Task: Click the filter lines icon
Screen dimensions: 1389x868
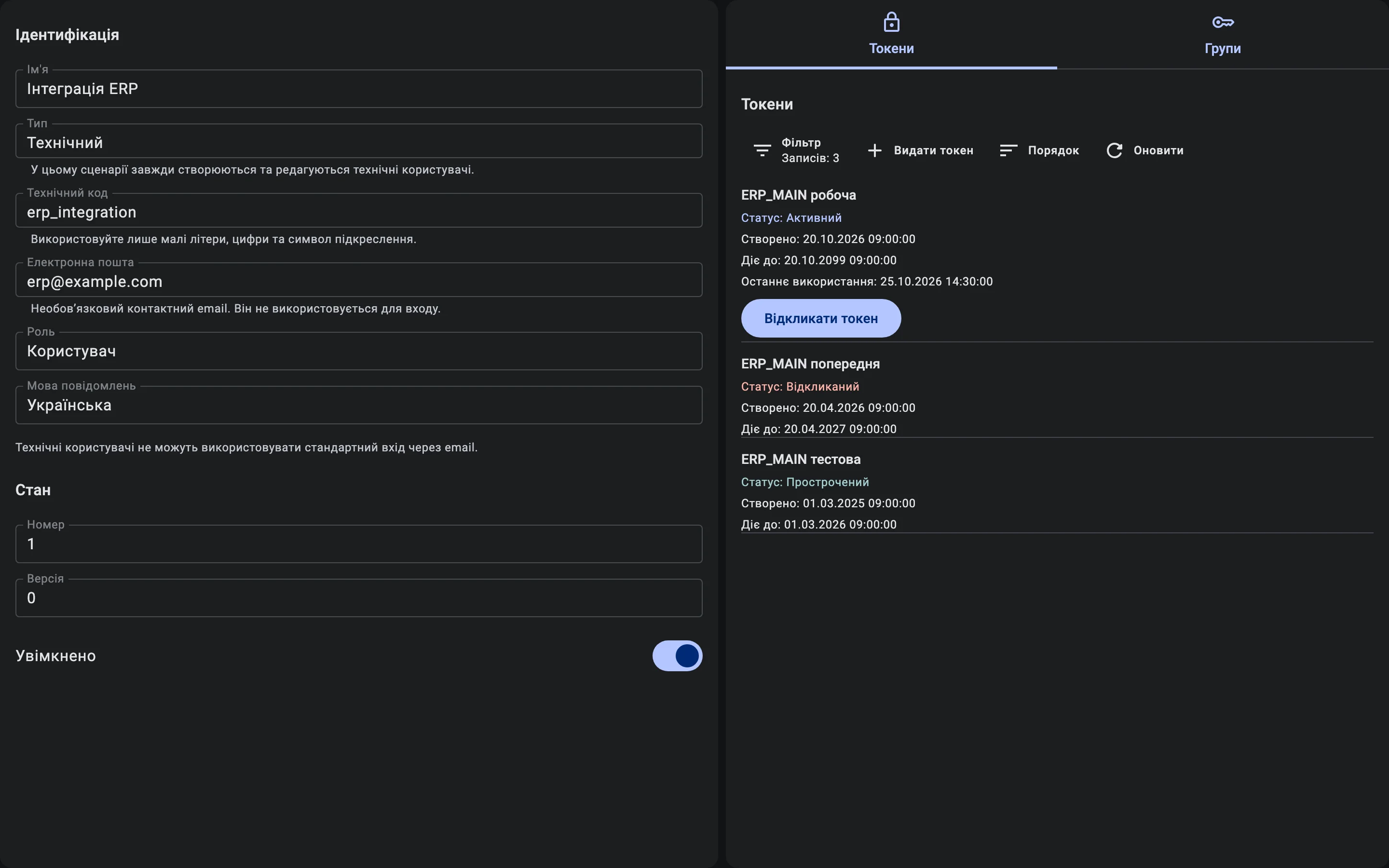Action: click(762, 150)
